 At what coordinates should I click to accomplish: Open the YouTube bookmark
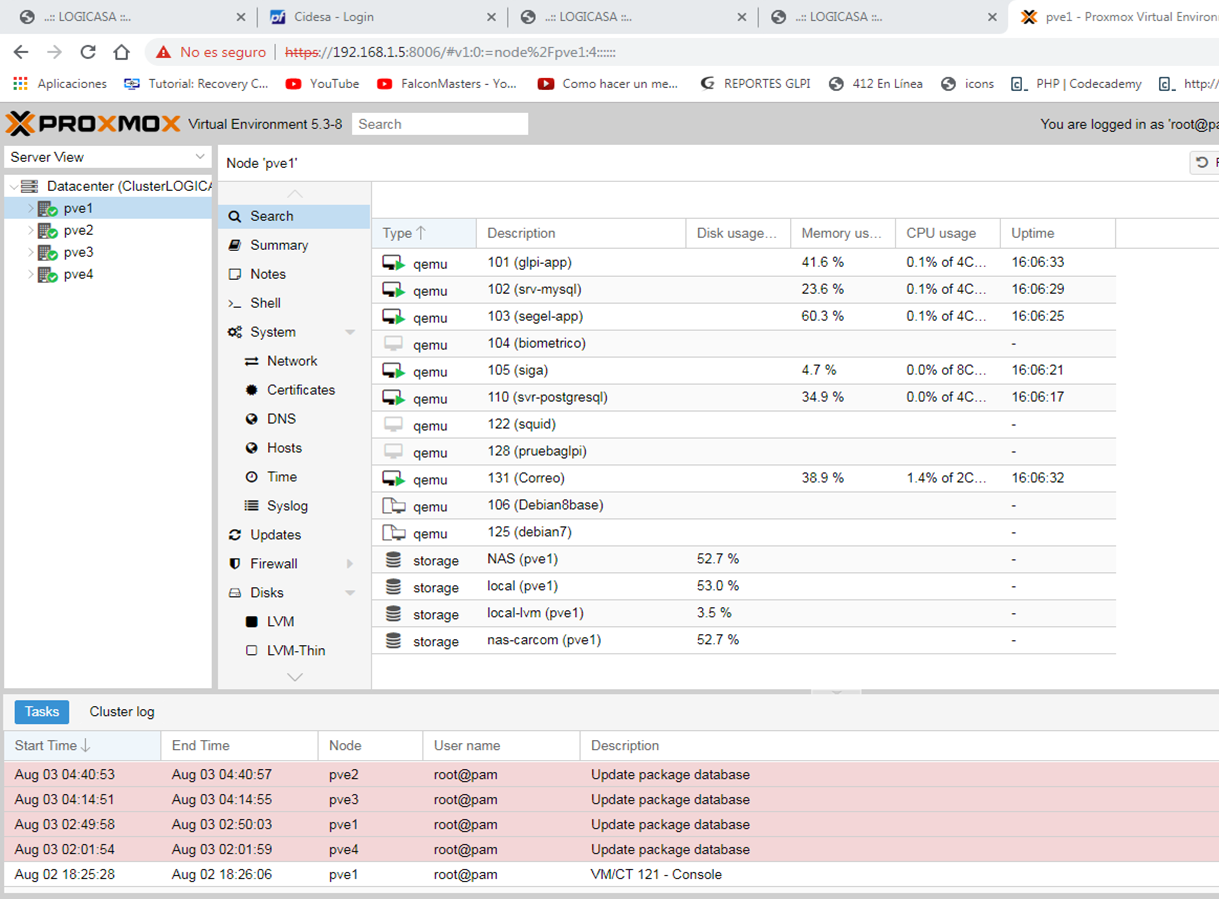coord(322,84)
